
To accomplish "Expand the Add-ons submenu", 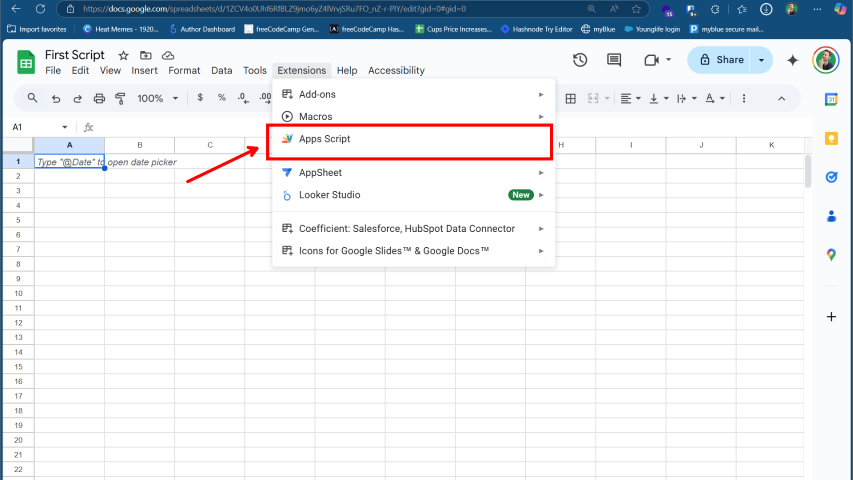I will pyautogui.click(x=413, y=94).
